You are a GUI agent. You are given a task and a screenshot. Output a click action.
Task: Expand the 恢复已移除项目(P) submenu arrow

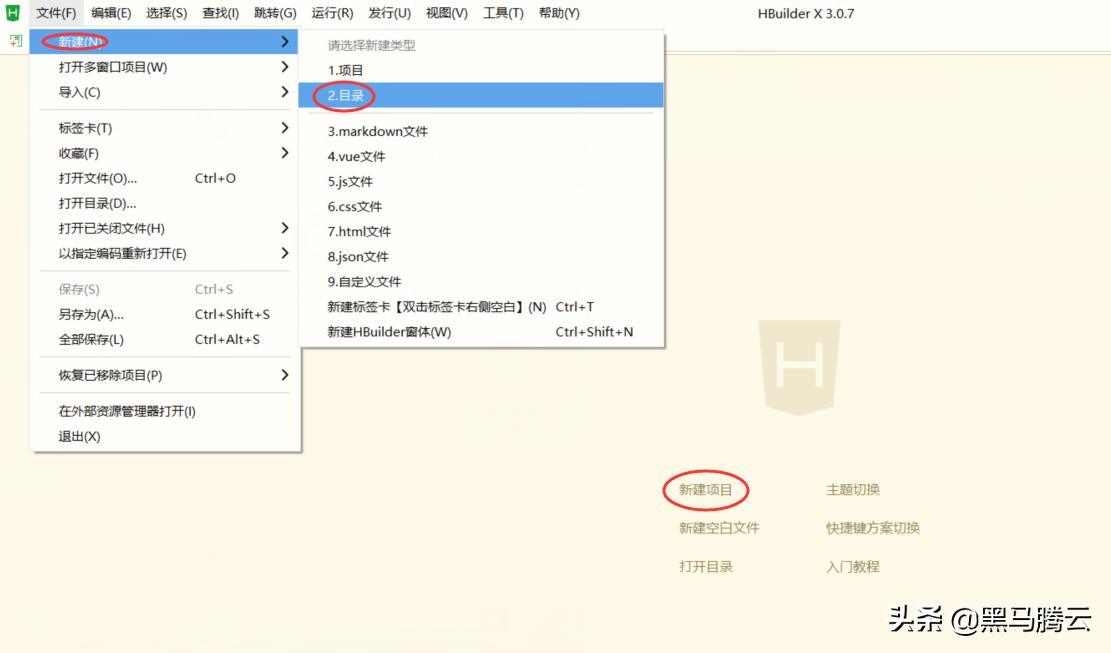pos(285,375)
